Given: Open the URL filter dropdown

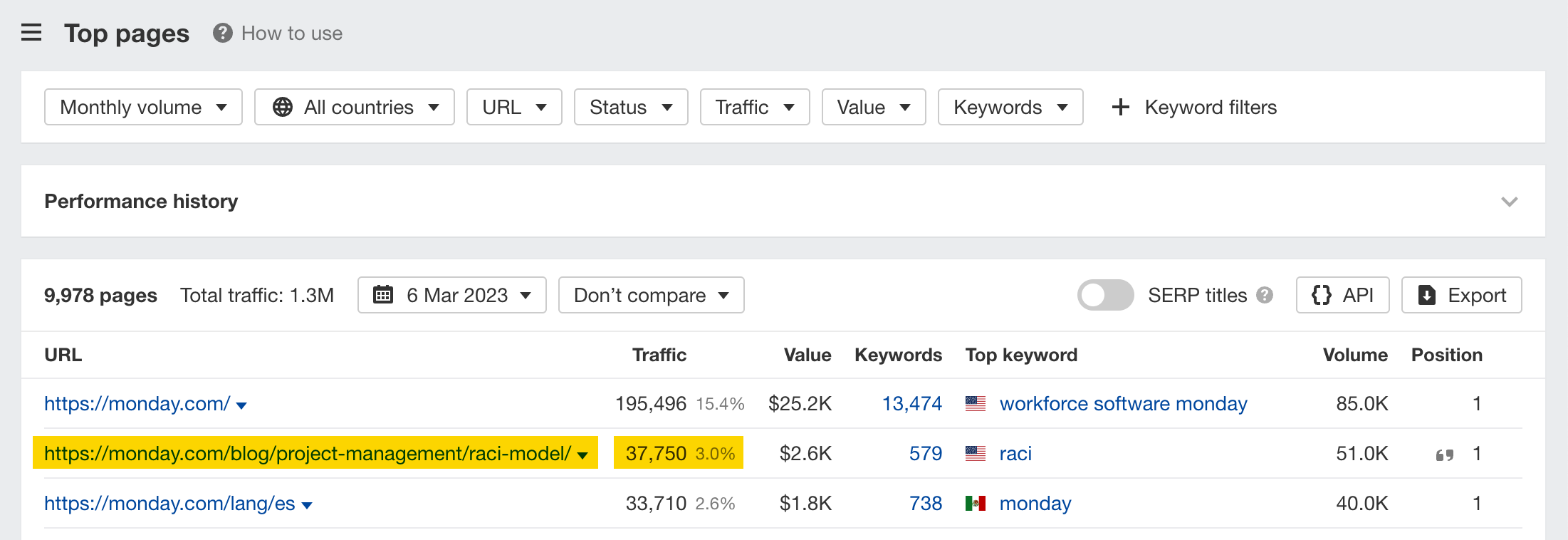Looking at the screenshot, I should coord(514,107).
